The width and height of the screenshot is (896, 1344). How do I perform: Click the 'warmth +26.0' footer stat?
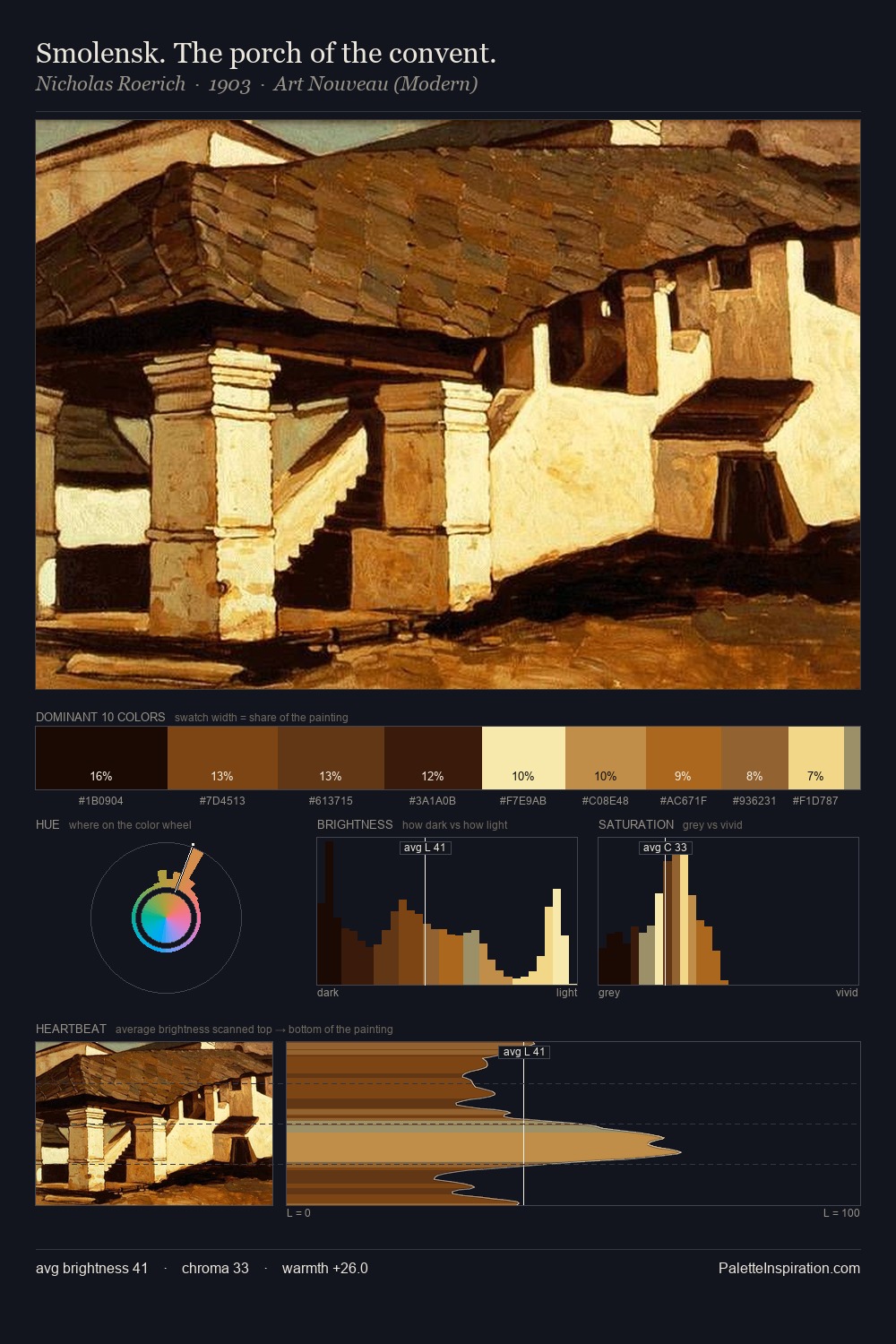tap(325, 1268)
